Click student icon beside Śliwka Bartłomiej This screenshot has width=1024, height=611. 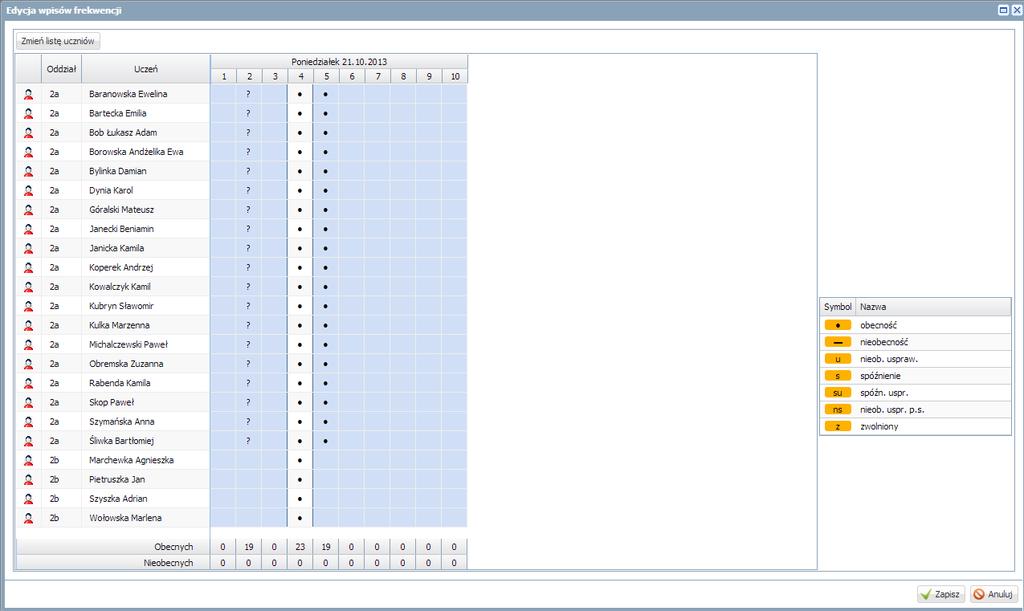(x=28, y=441)
